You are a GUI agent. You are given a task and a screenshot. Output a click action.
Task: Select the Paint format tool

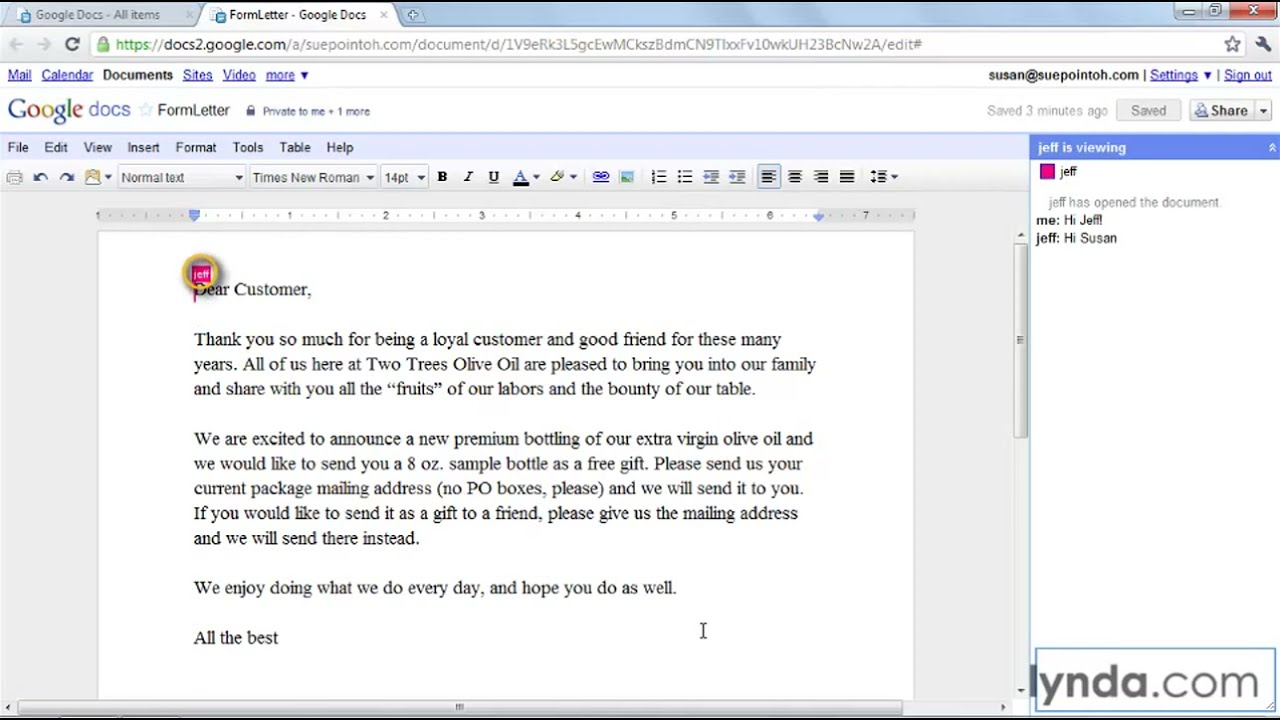92,177
